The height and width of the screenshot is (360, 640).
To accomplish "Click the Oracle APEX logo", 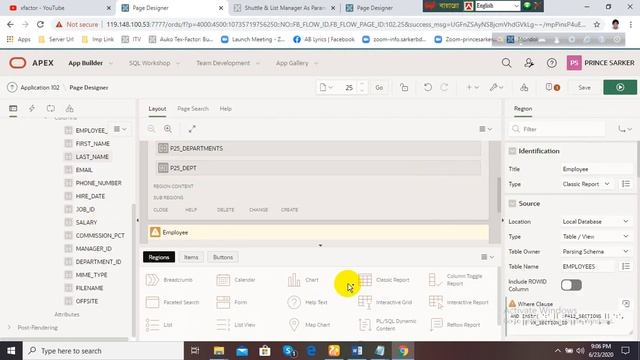I will coord(31,63).
